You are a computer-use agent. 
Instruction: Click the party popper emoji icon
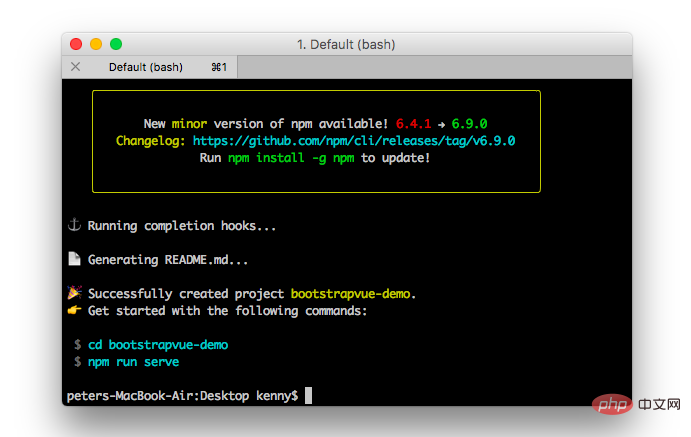coord(74,293)
